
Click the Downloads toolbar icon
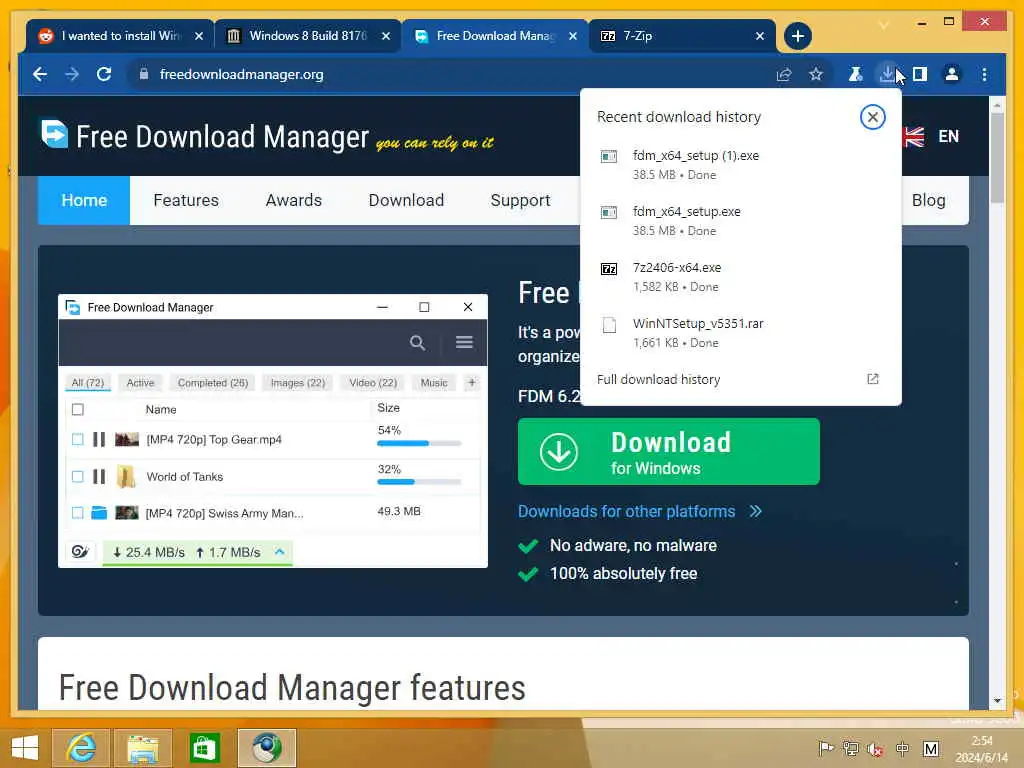[x=887, y=74]
